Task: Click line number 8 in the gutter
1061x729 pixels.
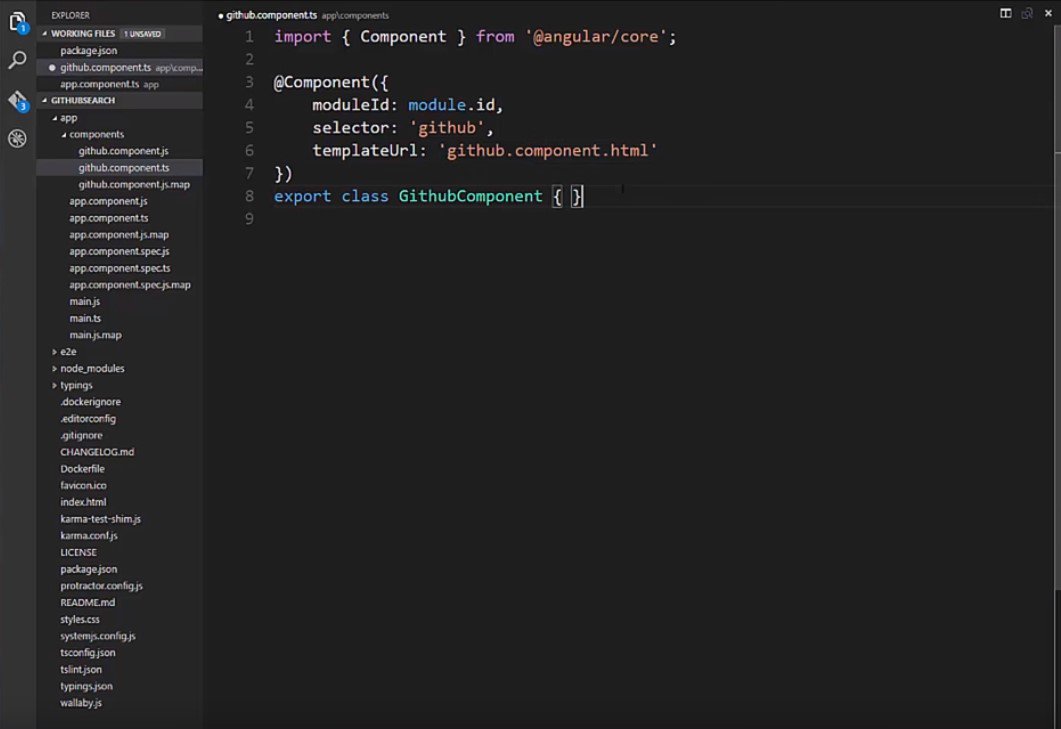Action: [x=250, y=196]
